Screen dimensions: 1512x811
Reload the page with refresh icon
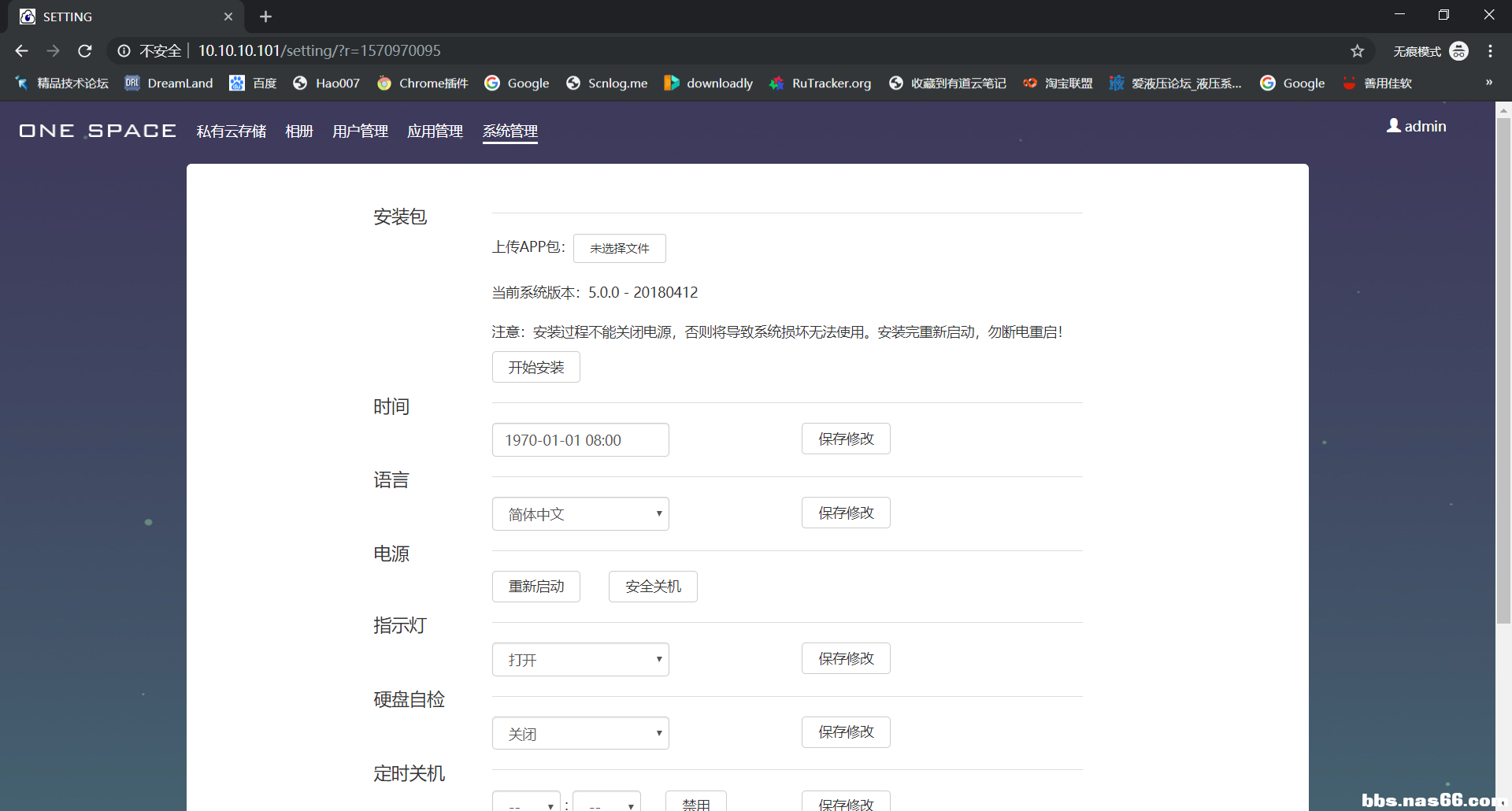pyautogui.click(x=85, y=50)
